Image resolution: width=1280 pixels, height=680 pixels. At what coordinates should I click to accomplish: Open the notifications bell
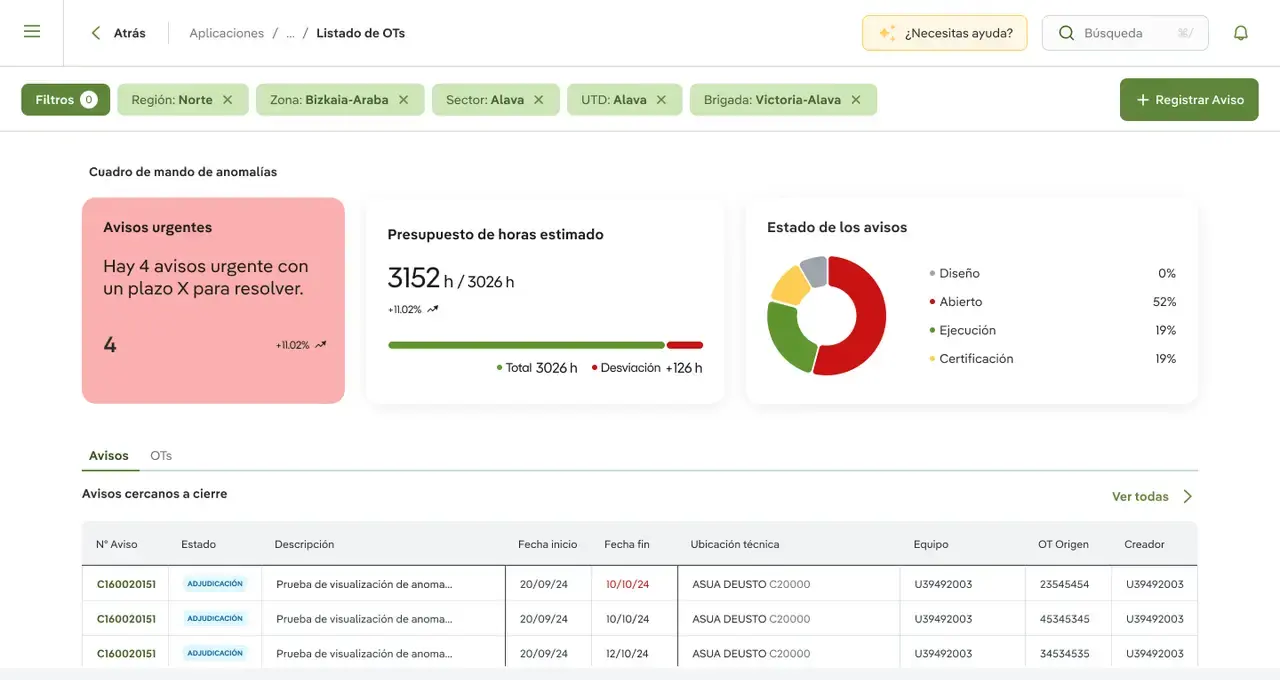1240,33
